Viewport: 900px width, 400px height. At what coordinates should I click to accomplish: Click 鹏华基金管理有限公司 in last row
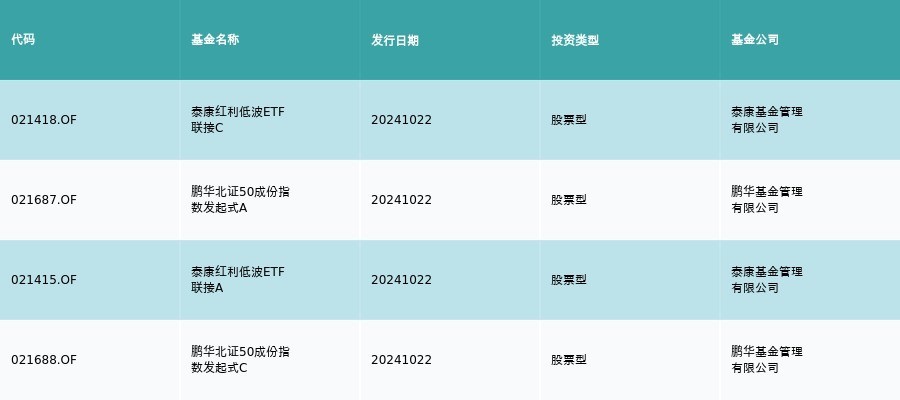767,360
